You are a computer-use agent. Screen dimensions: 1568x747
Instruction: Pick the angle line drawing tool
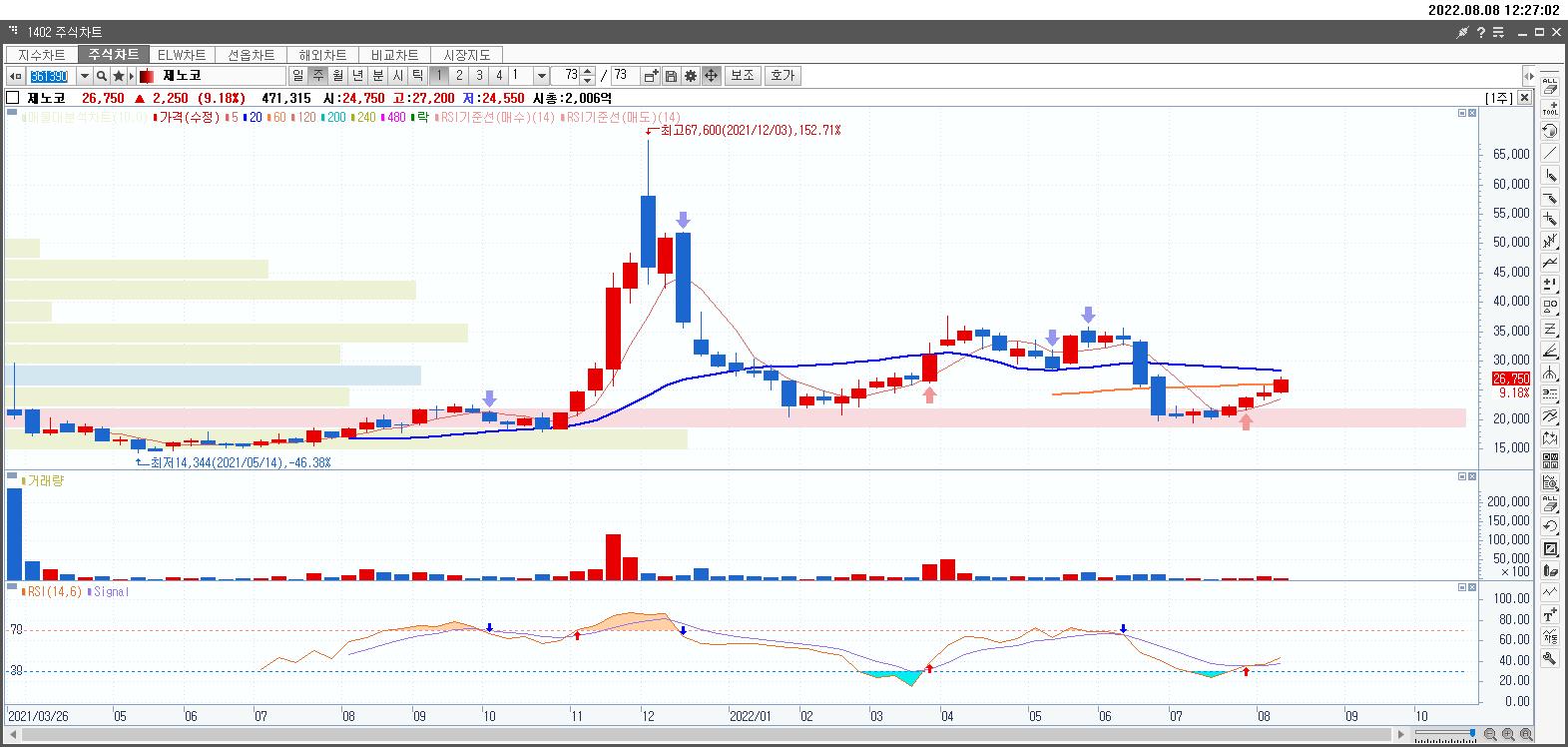[1550, 351]
